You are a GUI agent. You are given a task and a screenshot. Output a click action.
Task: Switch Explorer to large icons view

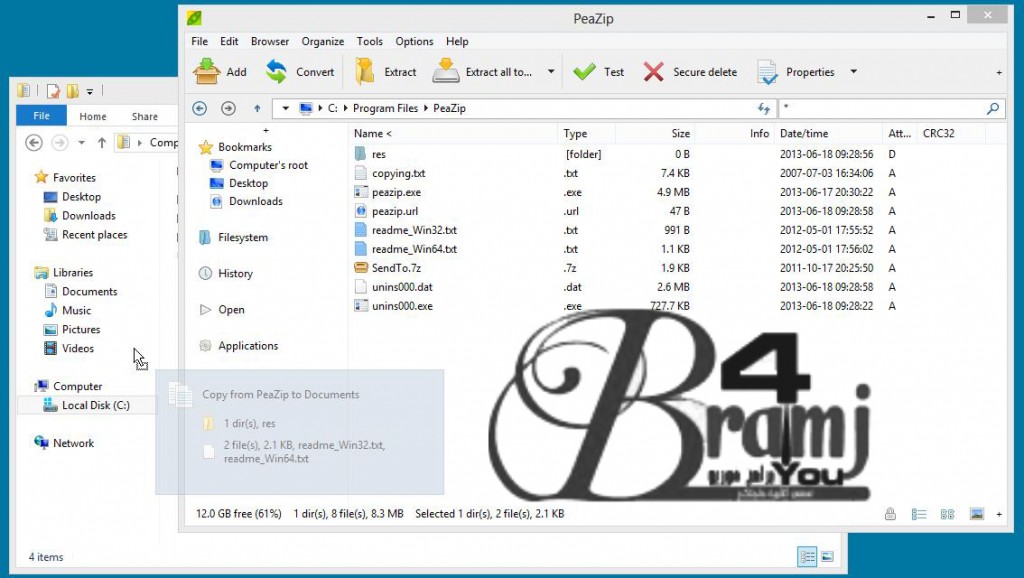826,557
